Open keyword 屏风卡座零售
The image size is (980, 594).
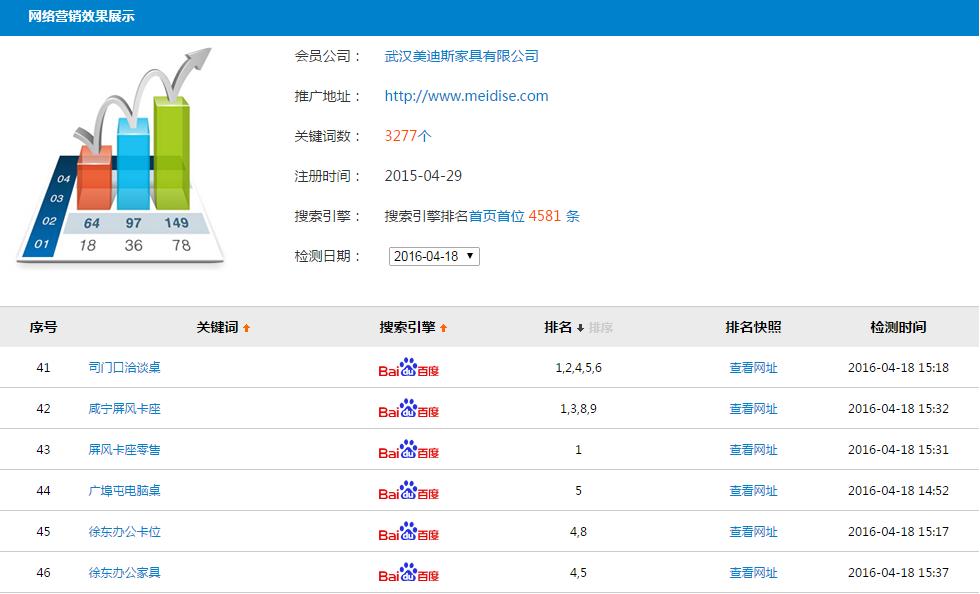pyautogui.click(x=124, y=450)
